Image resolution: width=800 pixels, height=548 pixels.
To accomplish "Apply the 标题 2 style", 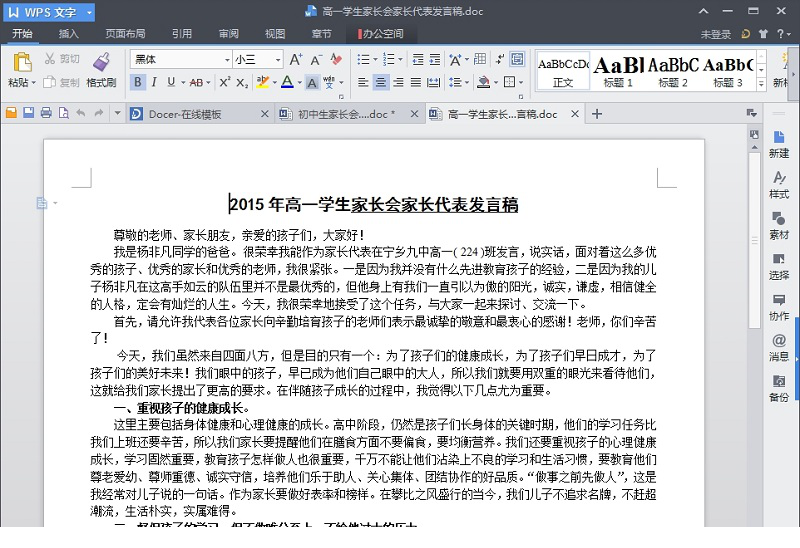I will point(673,71).
